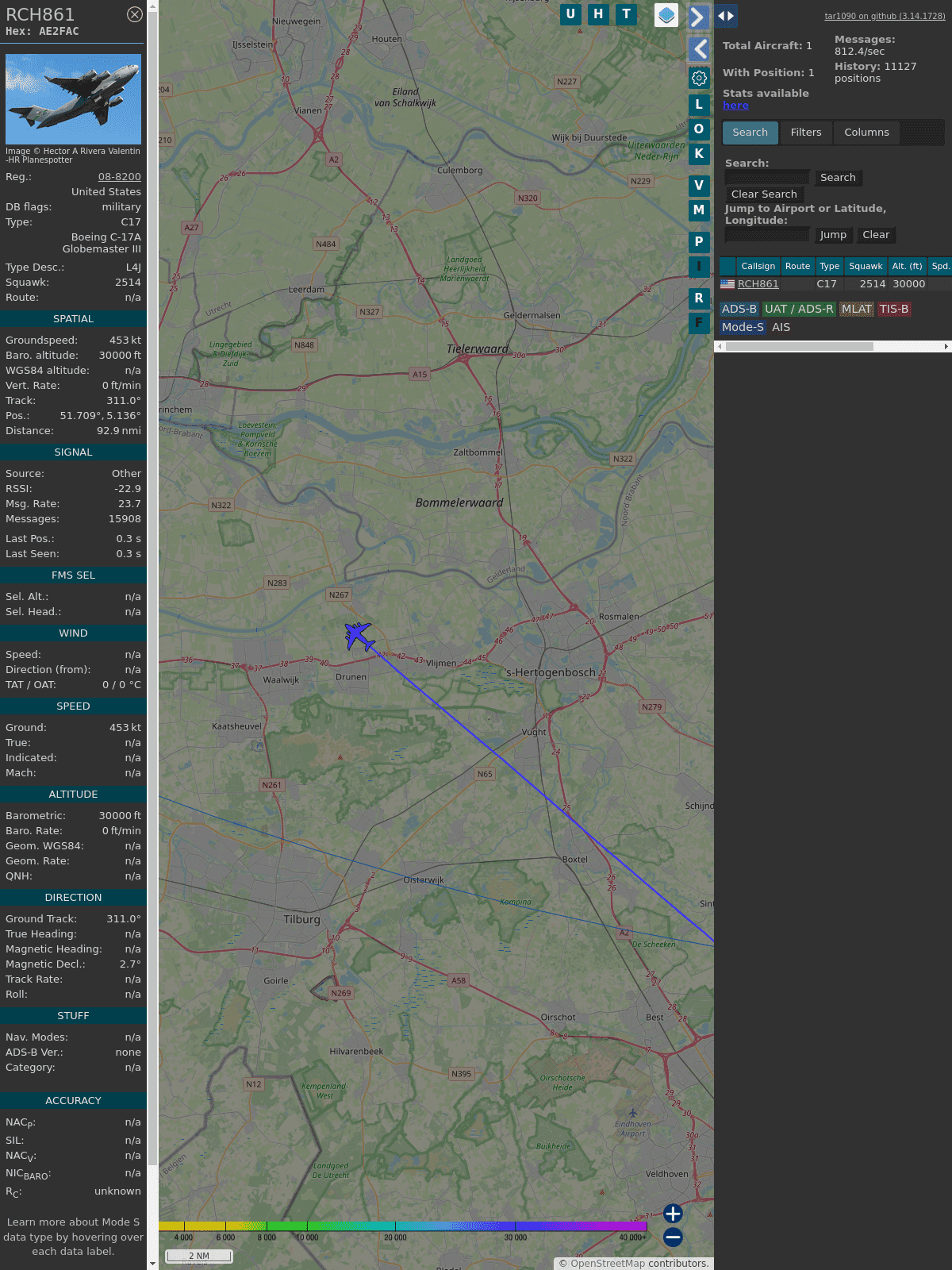Screen dimensions: 952x1270
Task: Click the US flag in aircraft table
Action: 727,284
